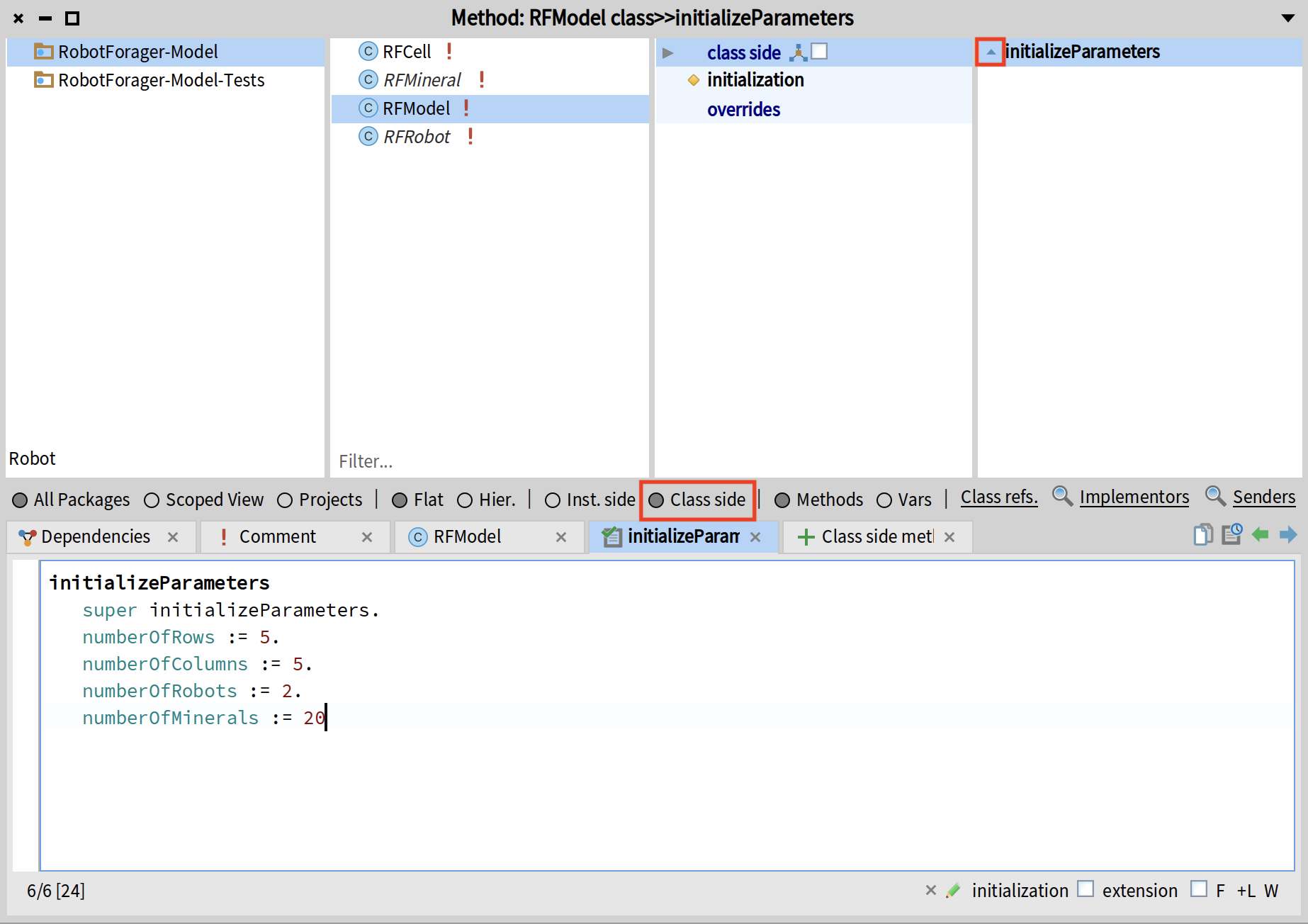Select the RFMineral class in the list
The height and width of the screenshot is (924, 1308).
pyautogui.click(x=422, y=80)
